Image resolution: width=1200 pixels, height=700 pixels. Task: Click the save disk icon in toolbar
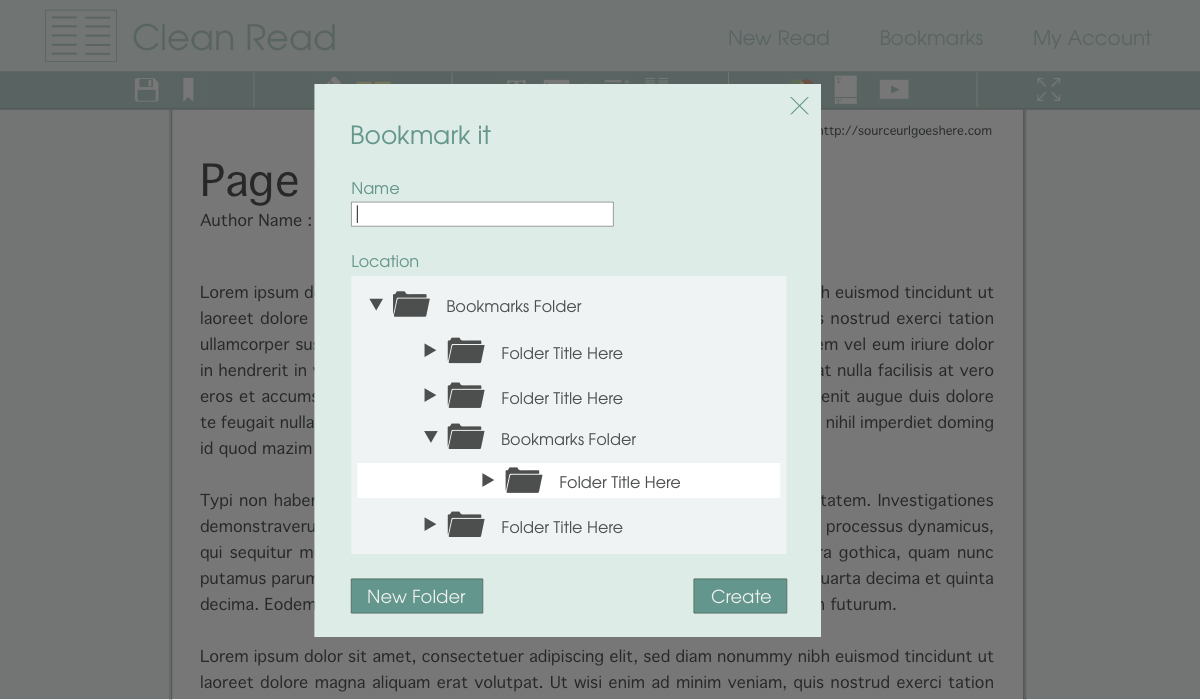pos(147,90)
